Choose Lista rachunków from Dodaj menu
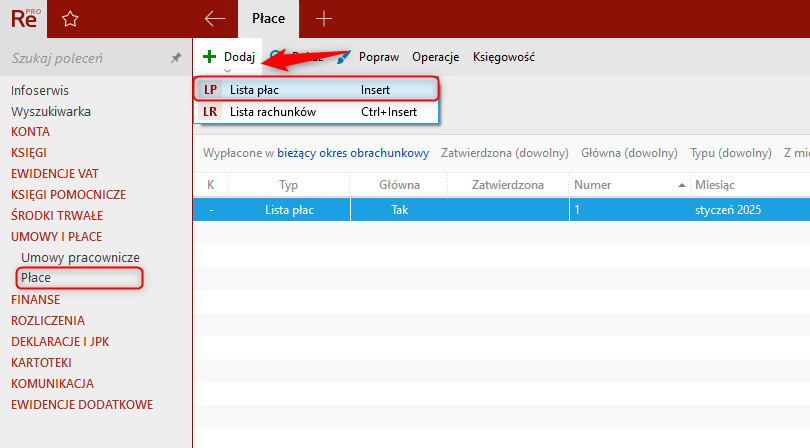The width and height of the screenshot is (810, 448). pos(316,112)
